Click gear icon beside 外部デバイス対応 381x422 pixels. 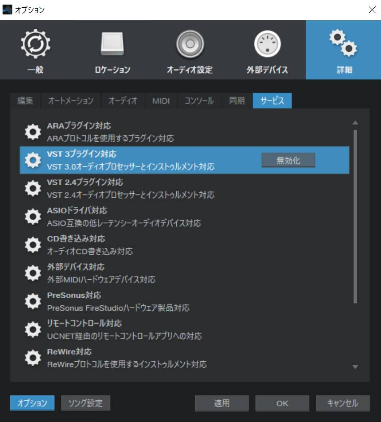[x=33, y=273]
